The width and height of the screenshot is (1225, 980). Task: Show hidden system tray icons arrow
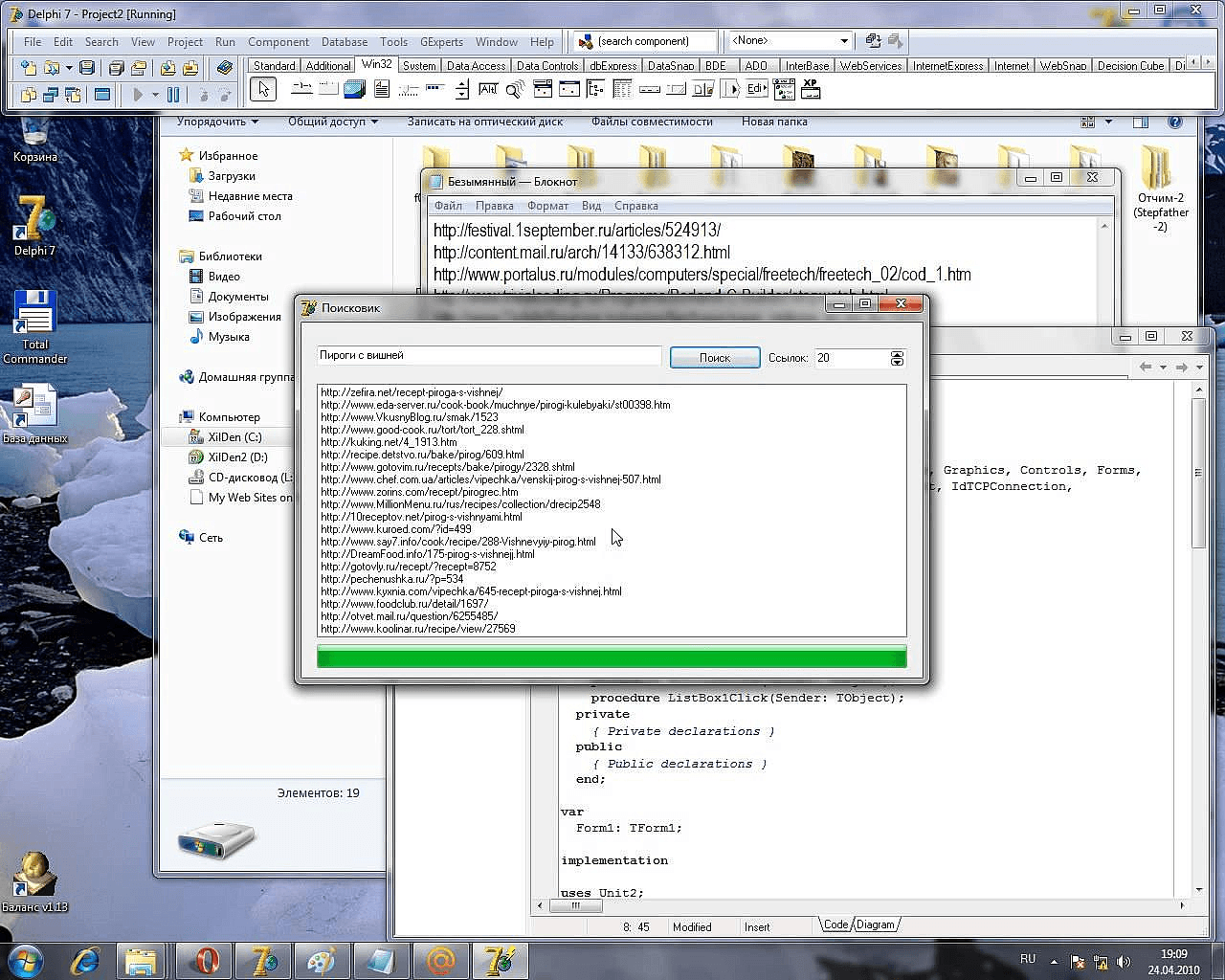pos(1055,962)
